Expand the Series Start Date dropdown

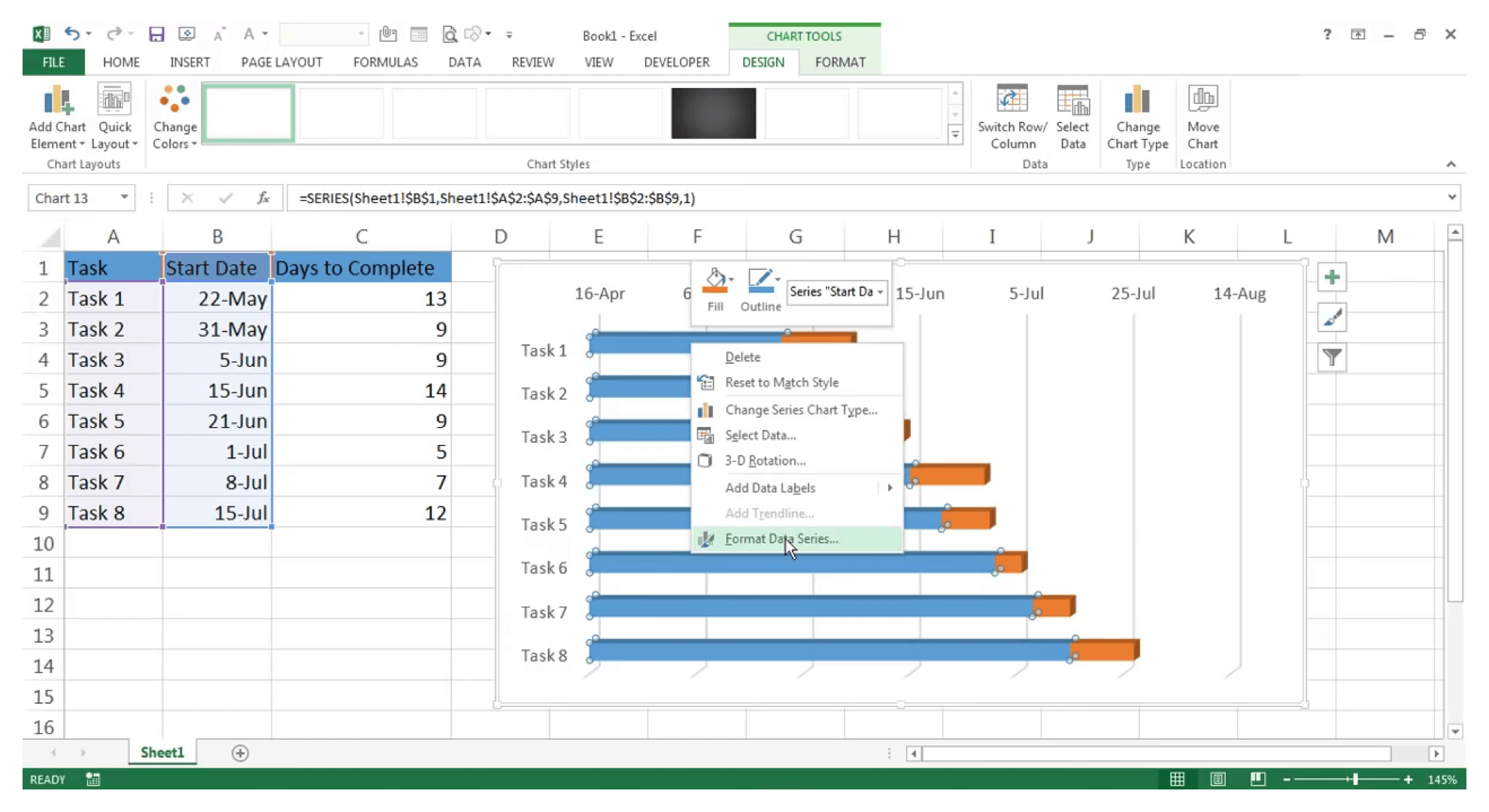[878, 291]
